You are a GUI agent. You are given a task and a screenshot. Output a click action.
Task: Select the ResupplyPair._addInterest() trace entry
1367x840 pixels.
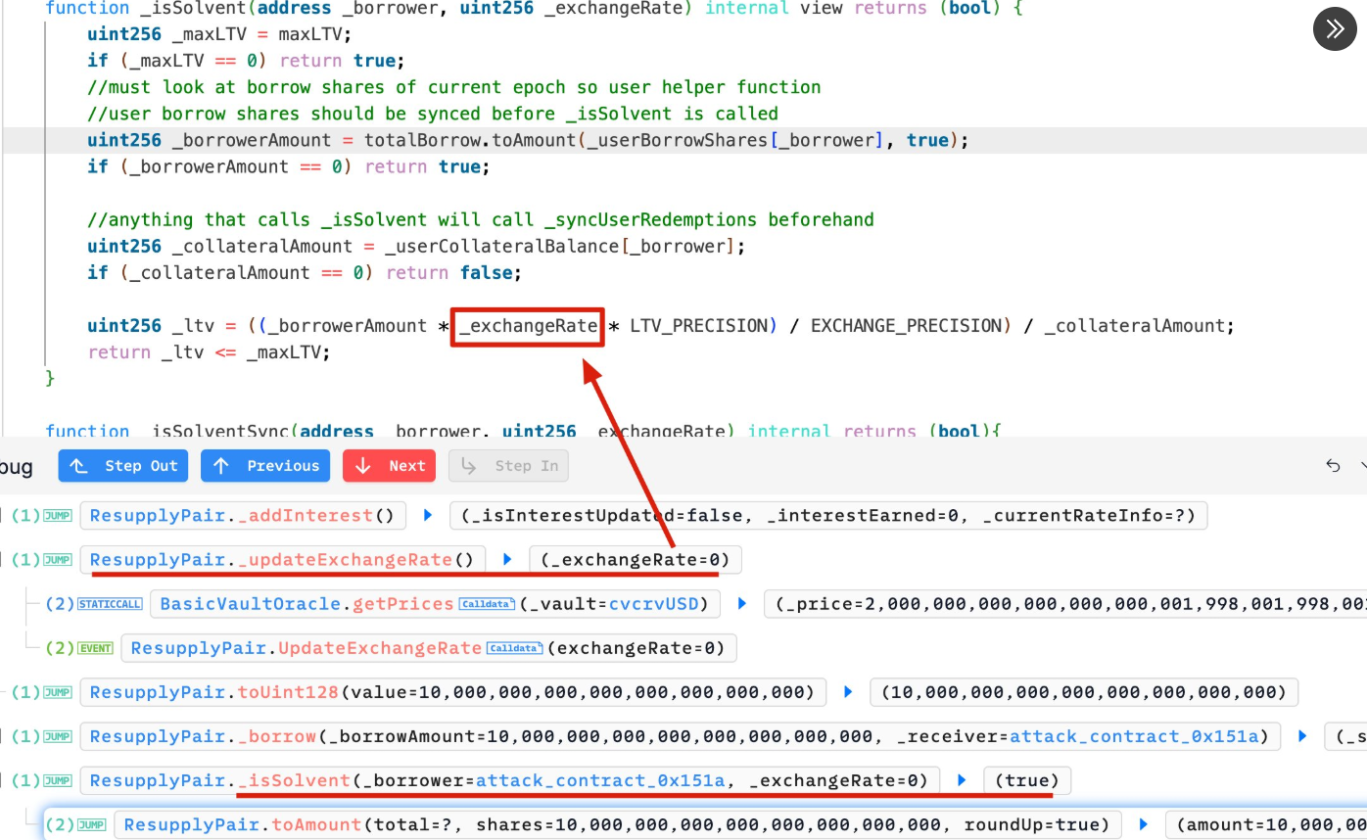pos(243,516)
